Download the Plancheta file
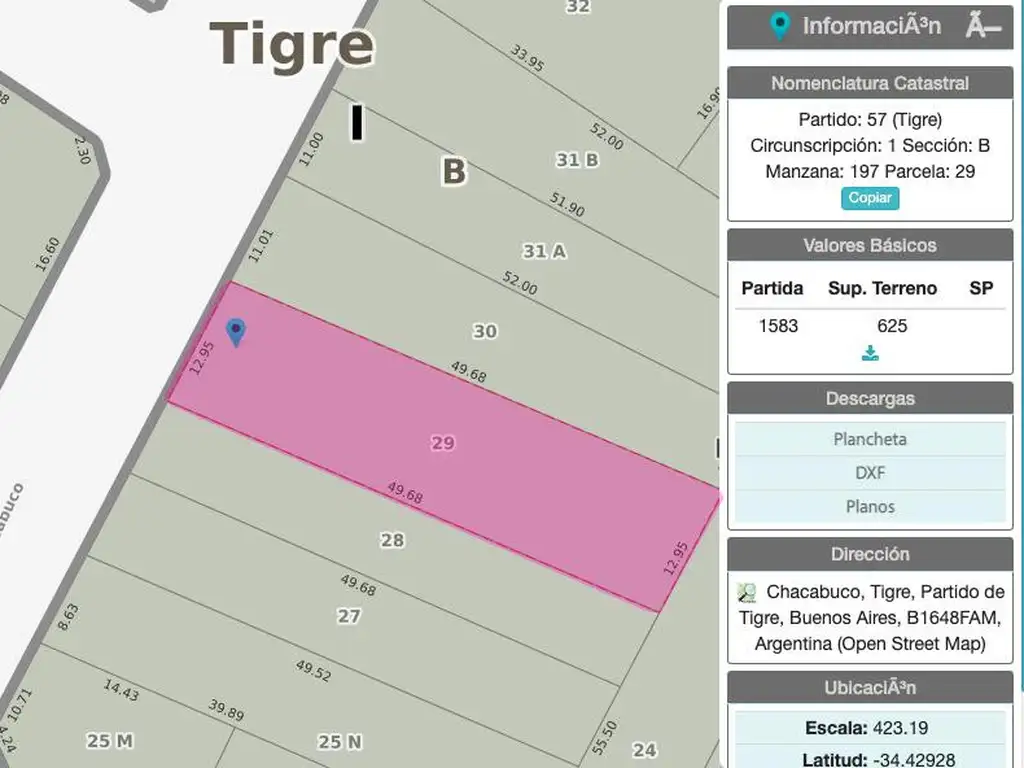The width and height of the screenshot is (1024, 768). click(870, 439)
